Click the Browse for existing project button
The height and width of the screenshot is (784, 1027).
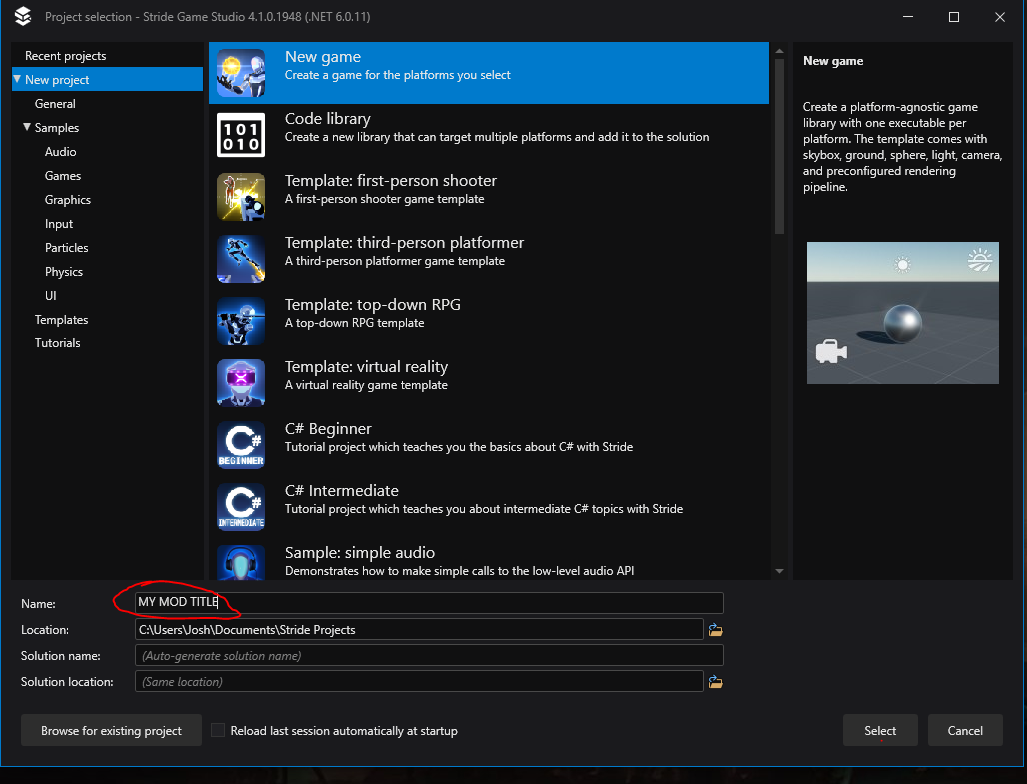tap(111, 730)
